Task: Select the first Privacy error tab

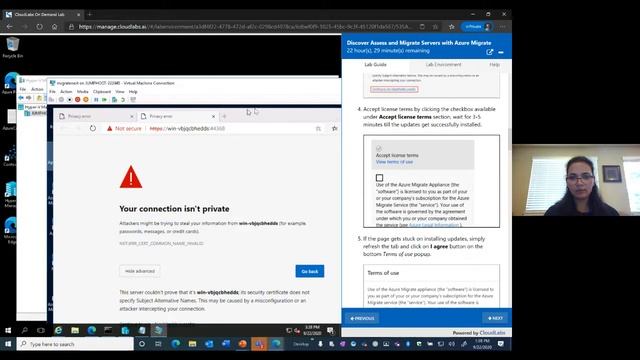Action: coord(96,116)
